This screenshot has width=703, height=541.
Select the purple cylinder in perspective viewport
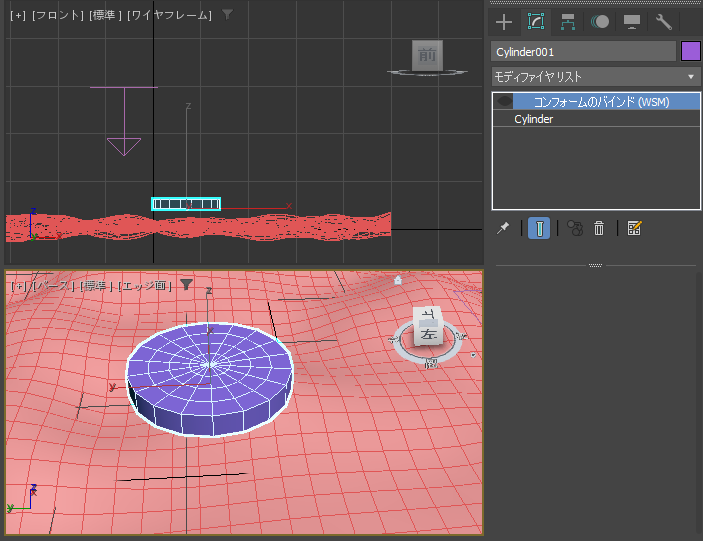[x=209, y=379]
